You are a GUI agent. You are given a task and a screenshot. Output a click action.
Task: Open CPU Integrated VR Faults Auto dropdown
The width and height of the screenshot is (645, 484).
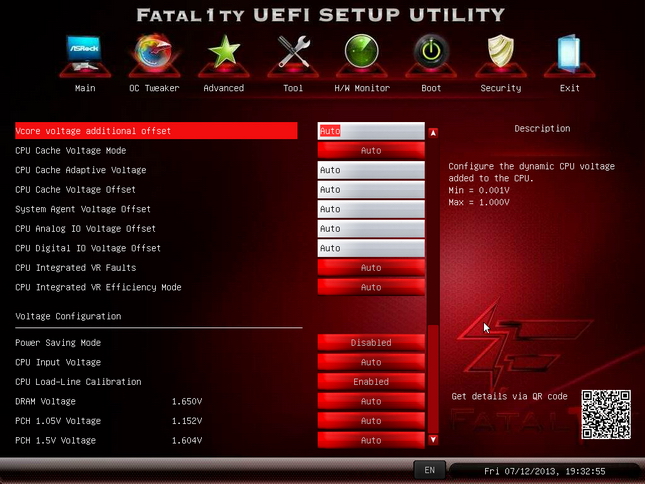(x=371, y=268)
